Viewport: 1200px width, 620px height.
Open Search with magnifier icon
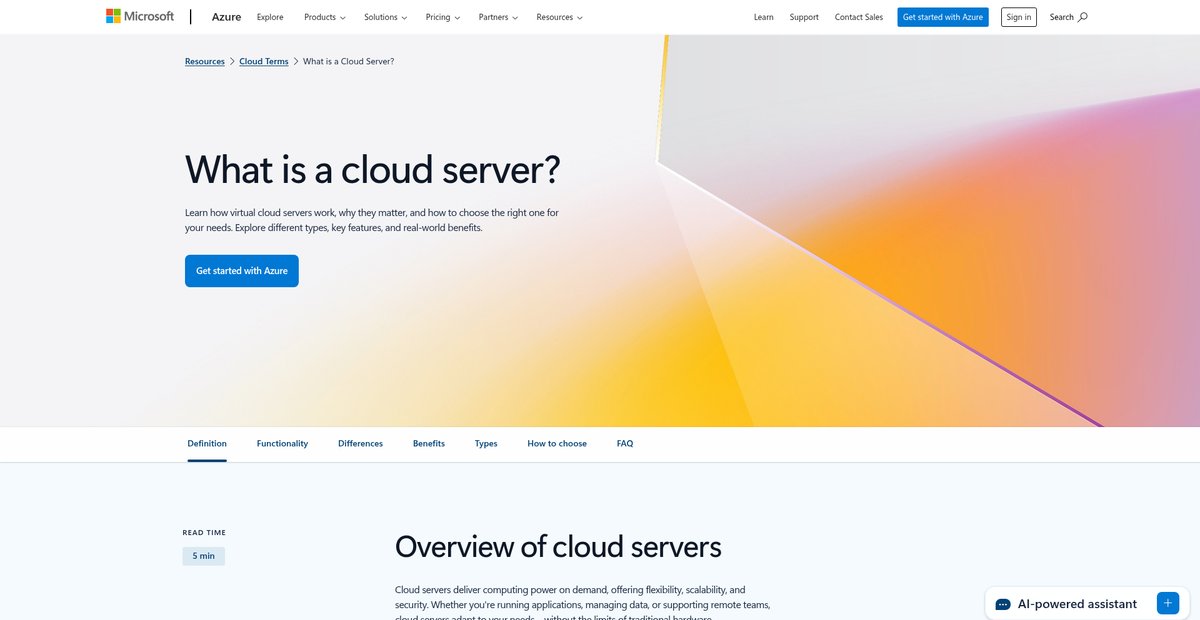(x=1069, y=17)
